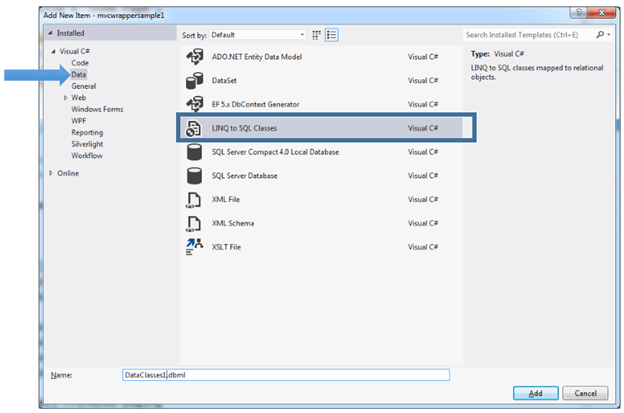Select the Data category in tree
The width and height of the screenshot is (624, 413).
point(79,75)
